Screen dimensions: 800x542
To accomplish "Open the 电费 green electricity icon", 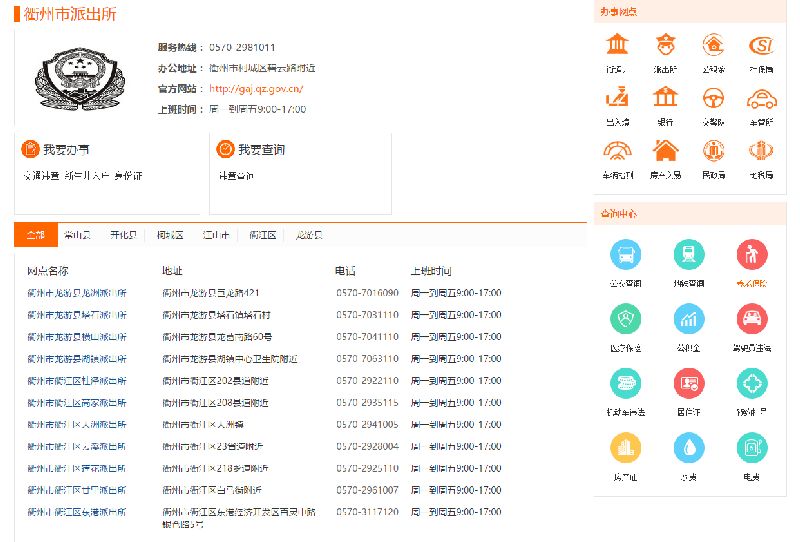I will pyautogui.click(x=751, y=447).
